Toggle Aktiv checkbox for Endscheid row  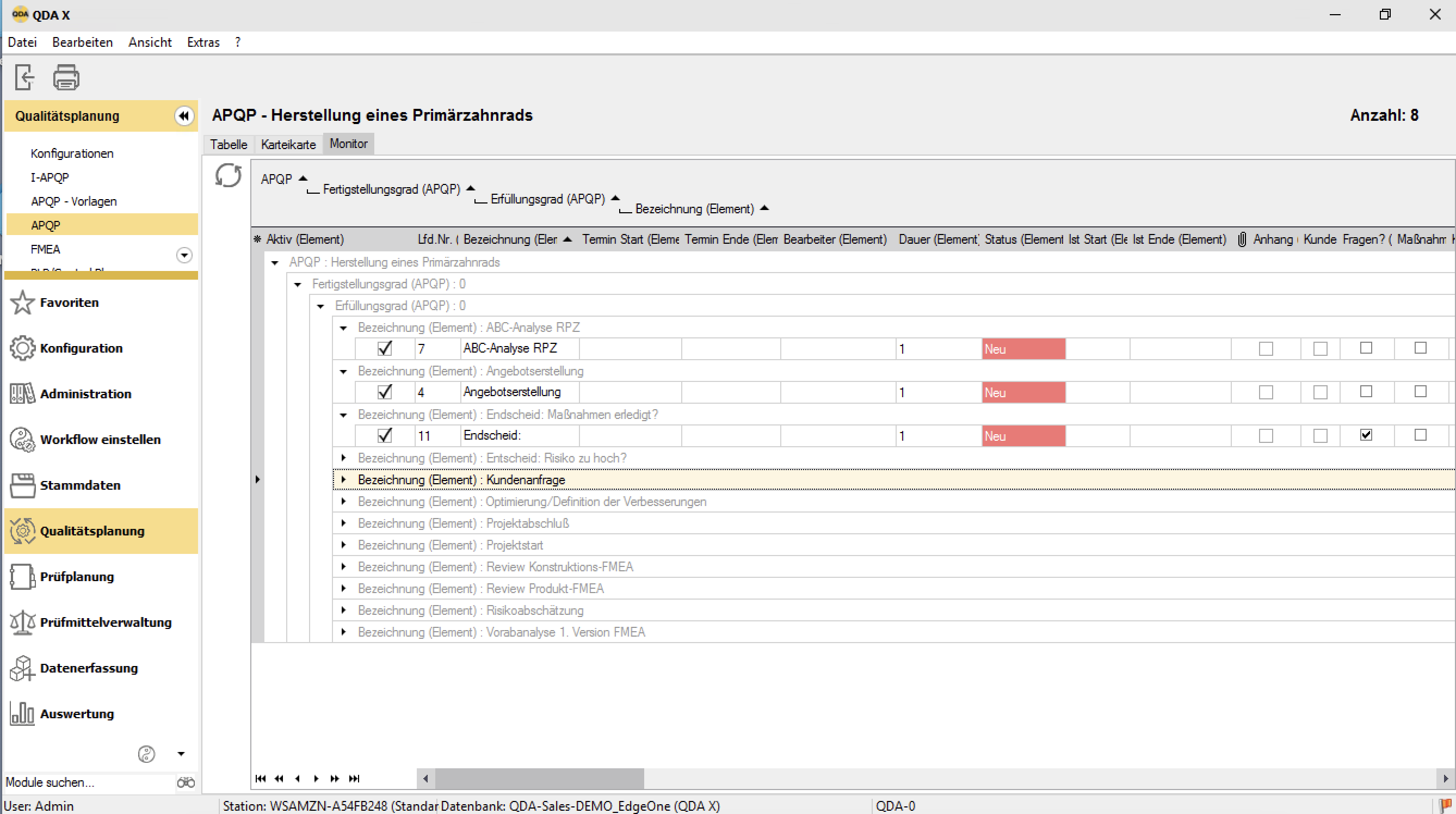pos(384,435)
